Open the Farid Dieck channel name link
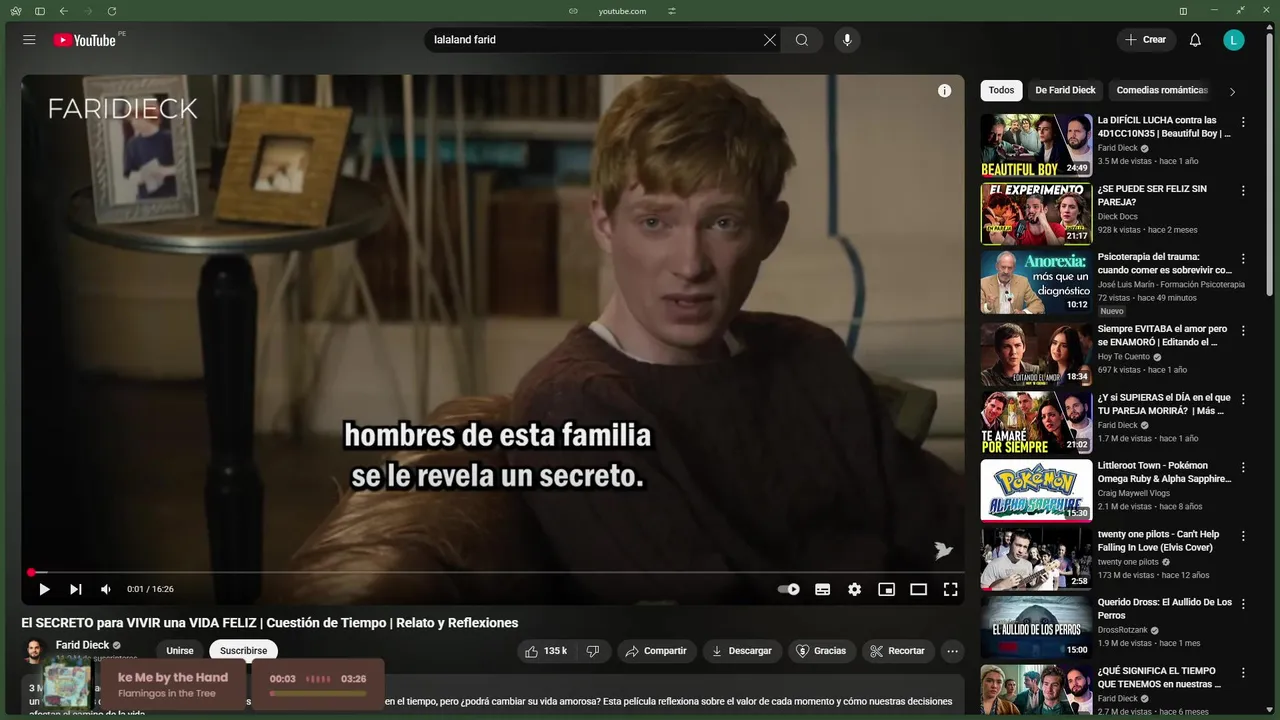The height and width of the screenshot is (720, 1280). click(x=82, y=645)
